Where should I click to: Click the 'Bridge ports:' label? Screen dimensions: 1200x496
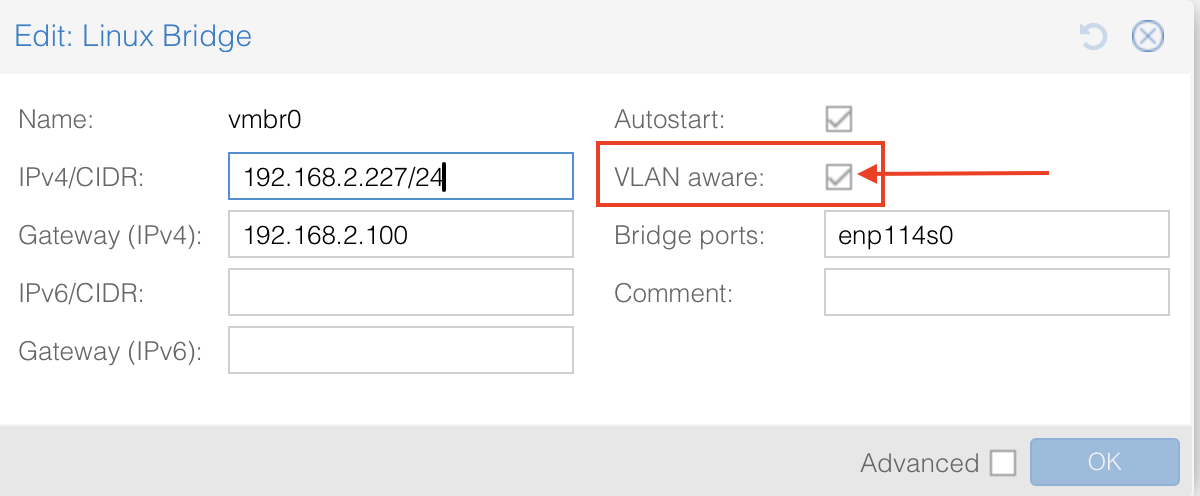point(689,236)
